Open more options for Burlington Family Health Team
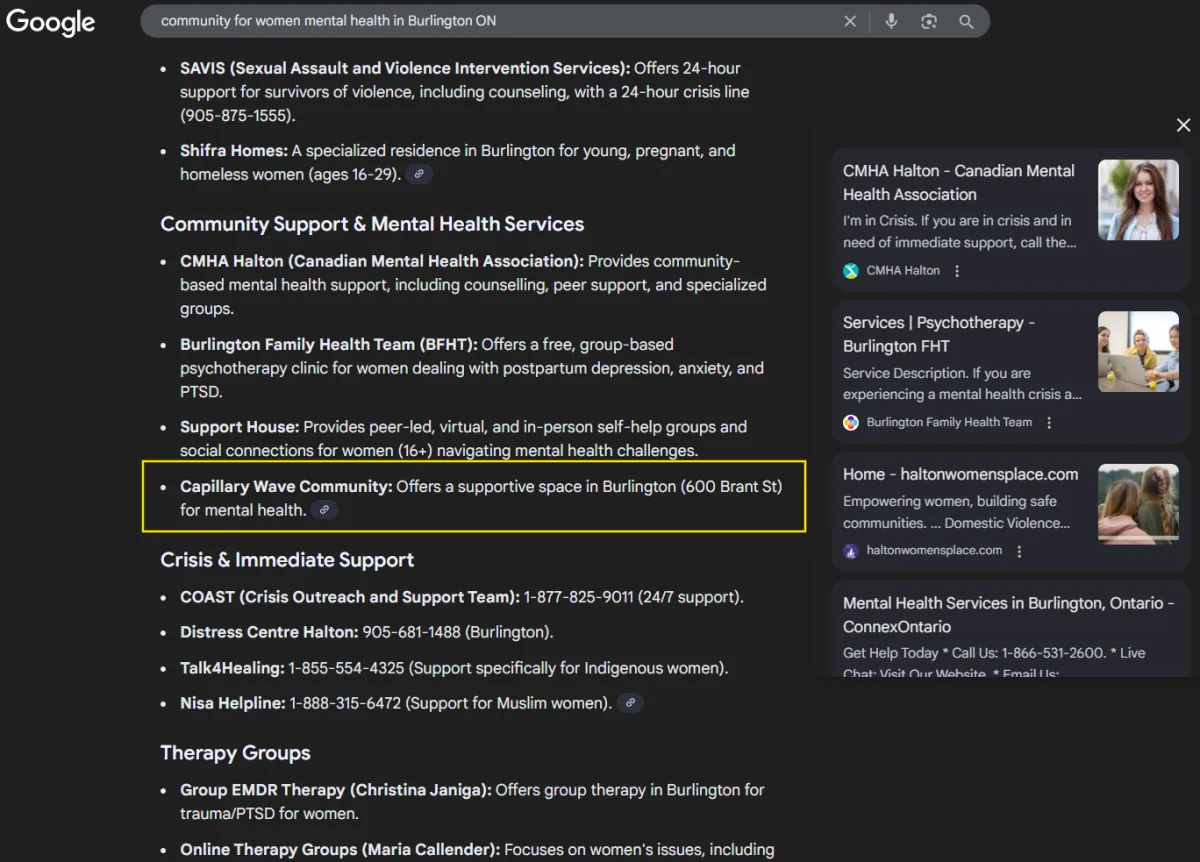Viewport: 1200px width, 862px height. [1049, 423]
